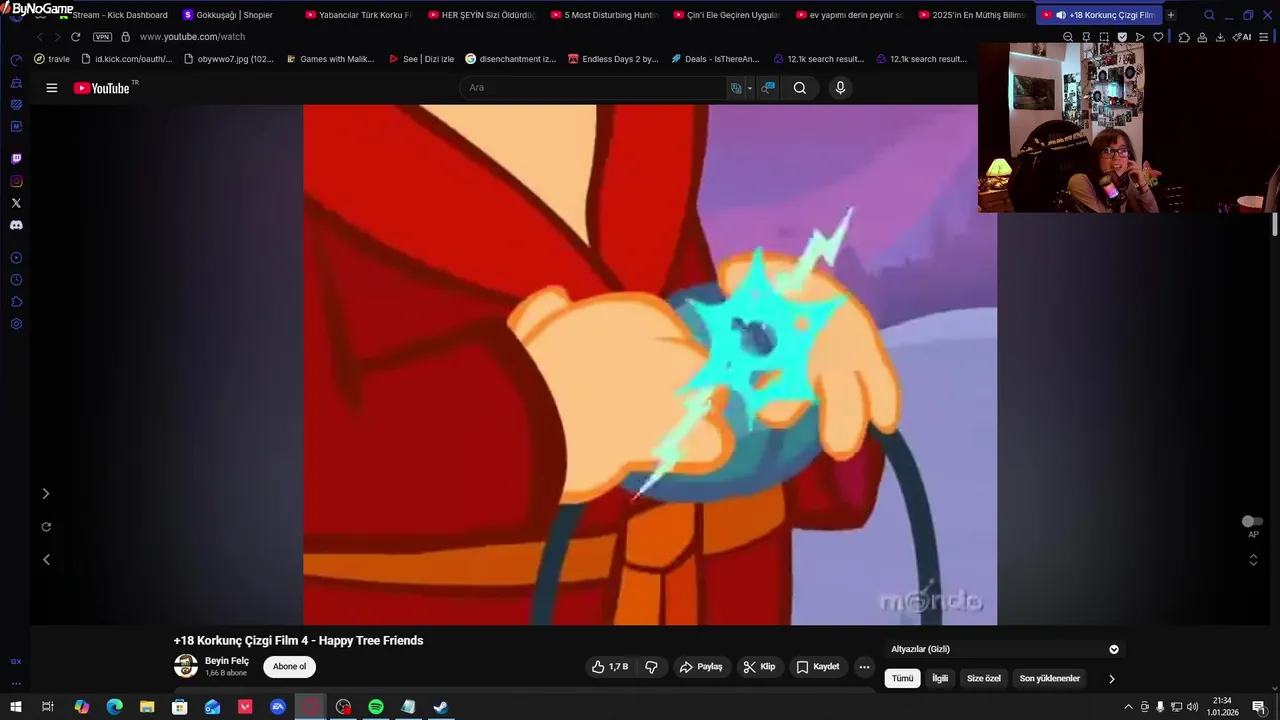Select the Size özel filter chip
This screenshot has height=720, width=1280.
click(x=984, y=679)
